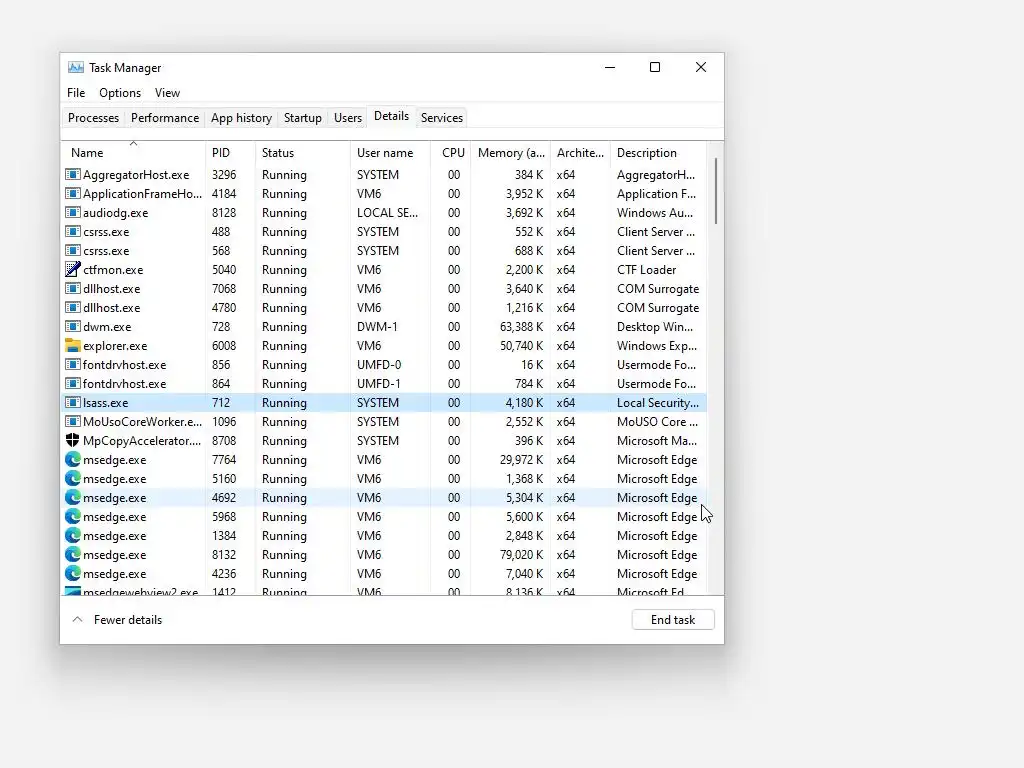The width and height of the screenshot is (1024, 768).
Task: Sort by the CPU column header
Action: tap(451, 152)
